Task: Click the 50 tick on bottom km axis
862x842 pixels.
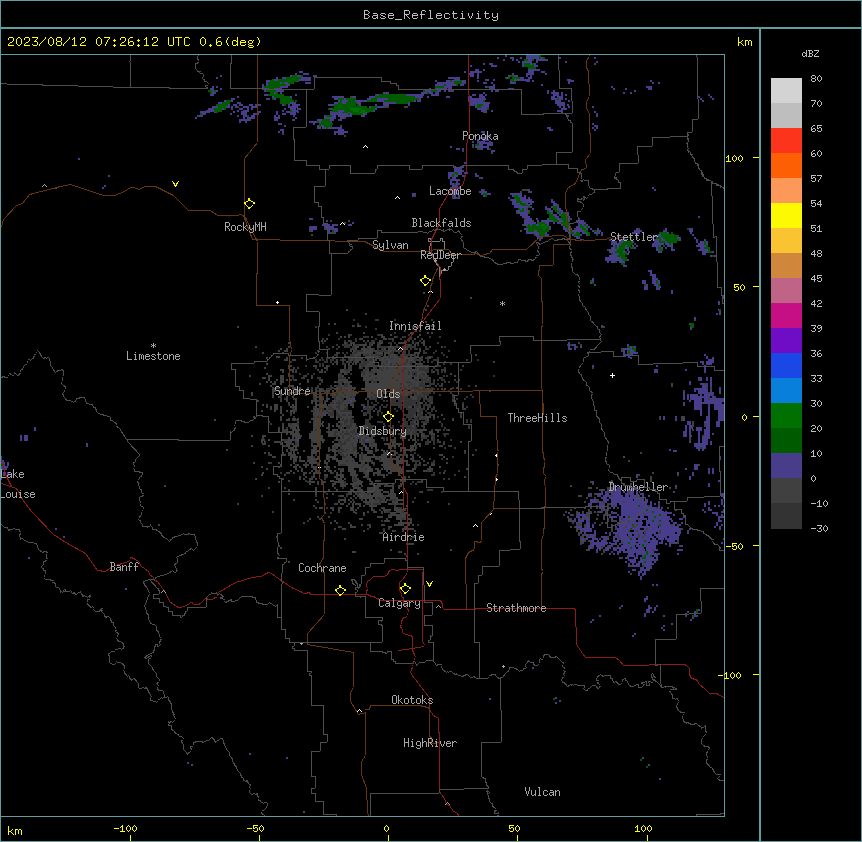Action: click(x=514, y=828)
